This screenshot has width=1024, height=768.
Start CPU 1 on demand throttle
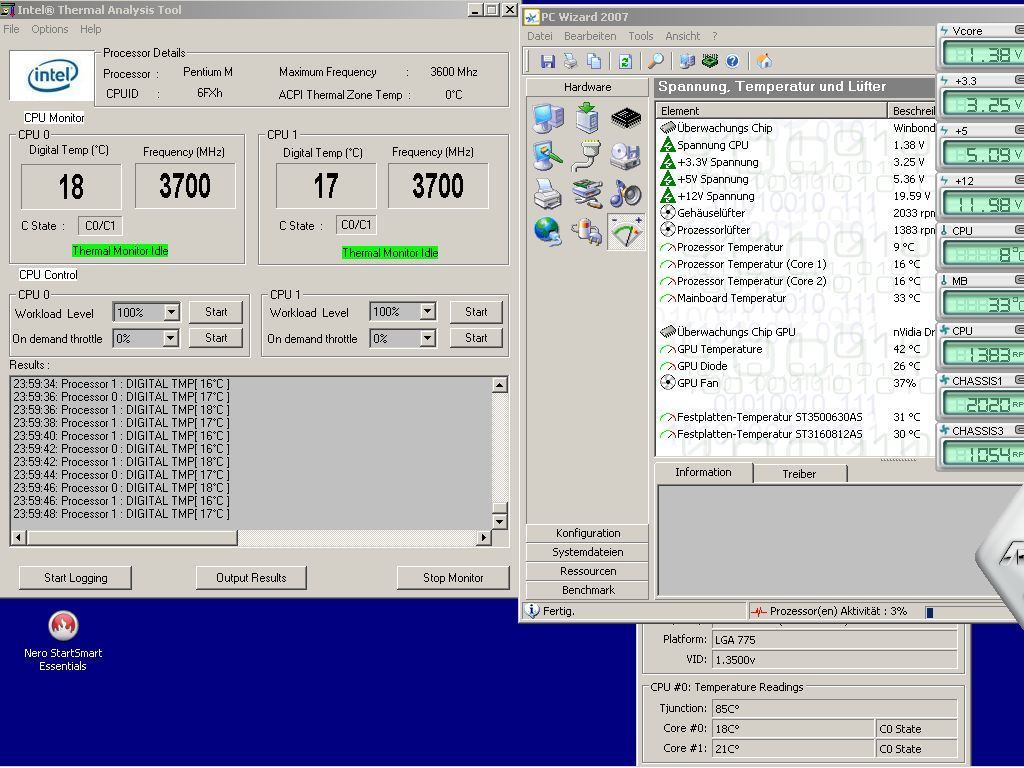[x=476, y=338]
